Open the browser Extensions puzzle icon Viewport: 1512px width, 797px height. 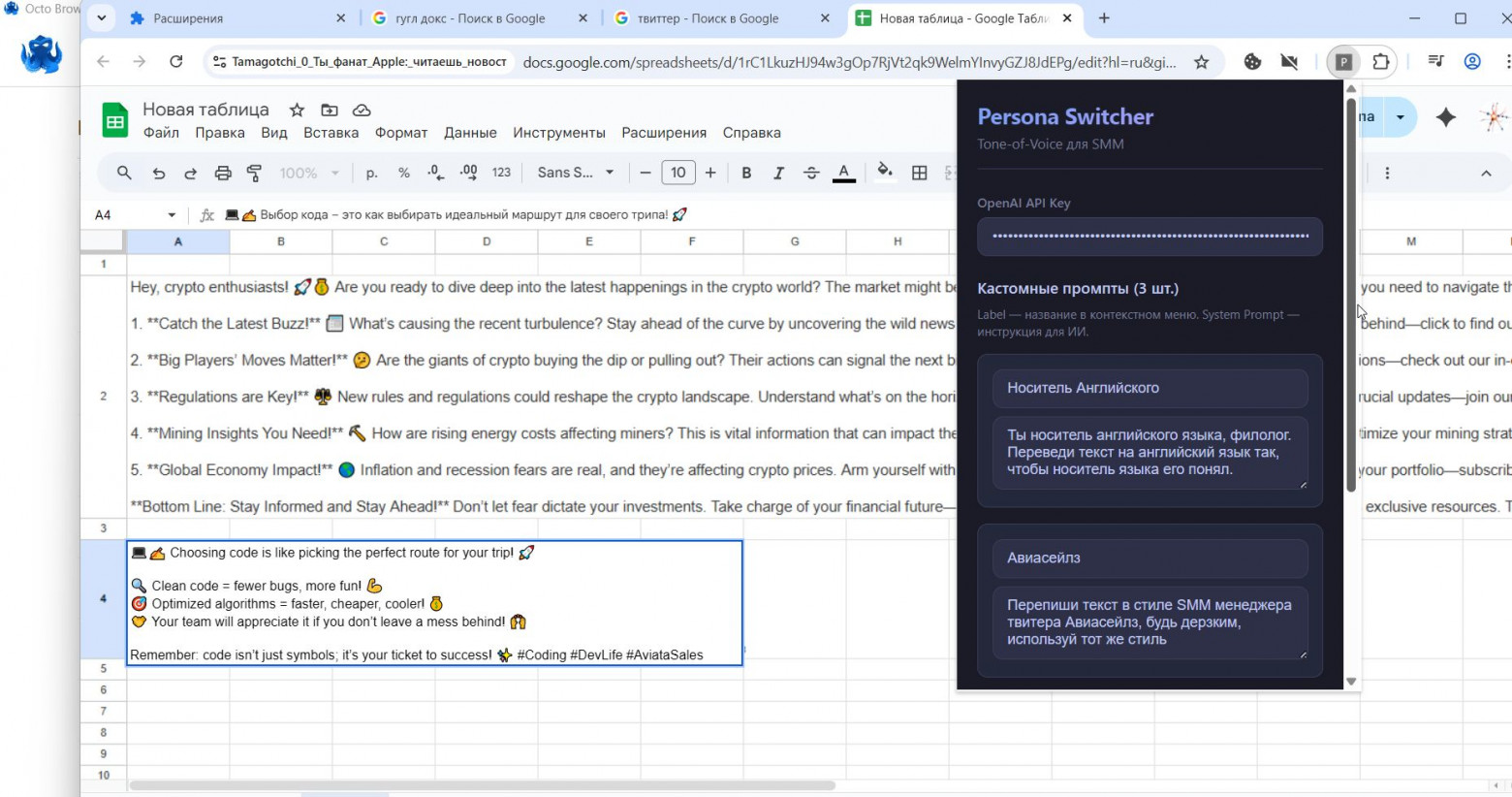click(x=1381, y=62)
